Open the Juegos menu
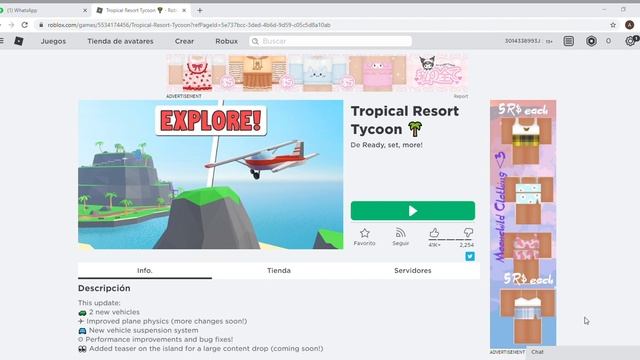Image resolution: width=640 pixels, height=360 pixels. tap(53, 41)
